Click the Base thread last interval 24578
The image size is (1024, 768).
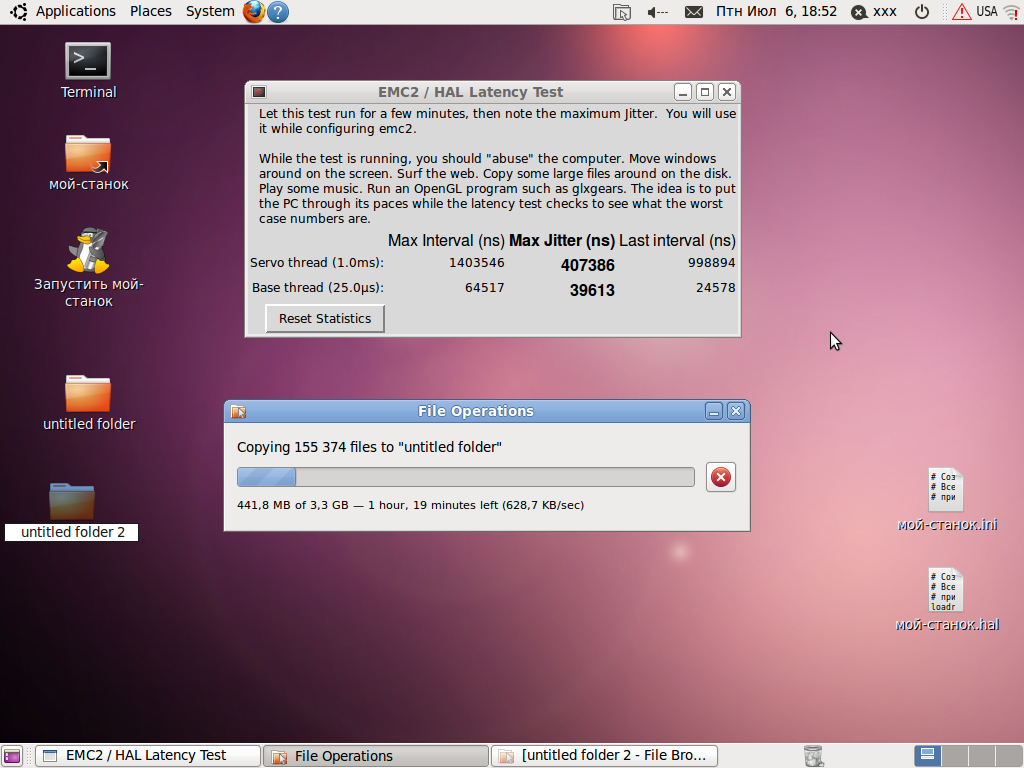(715, 287)
